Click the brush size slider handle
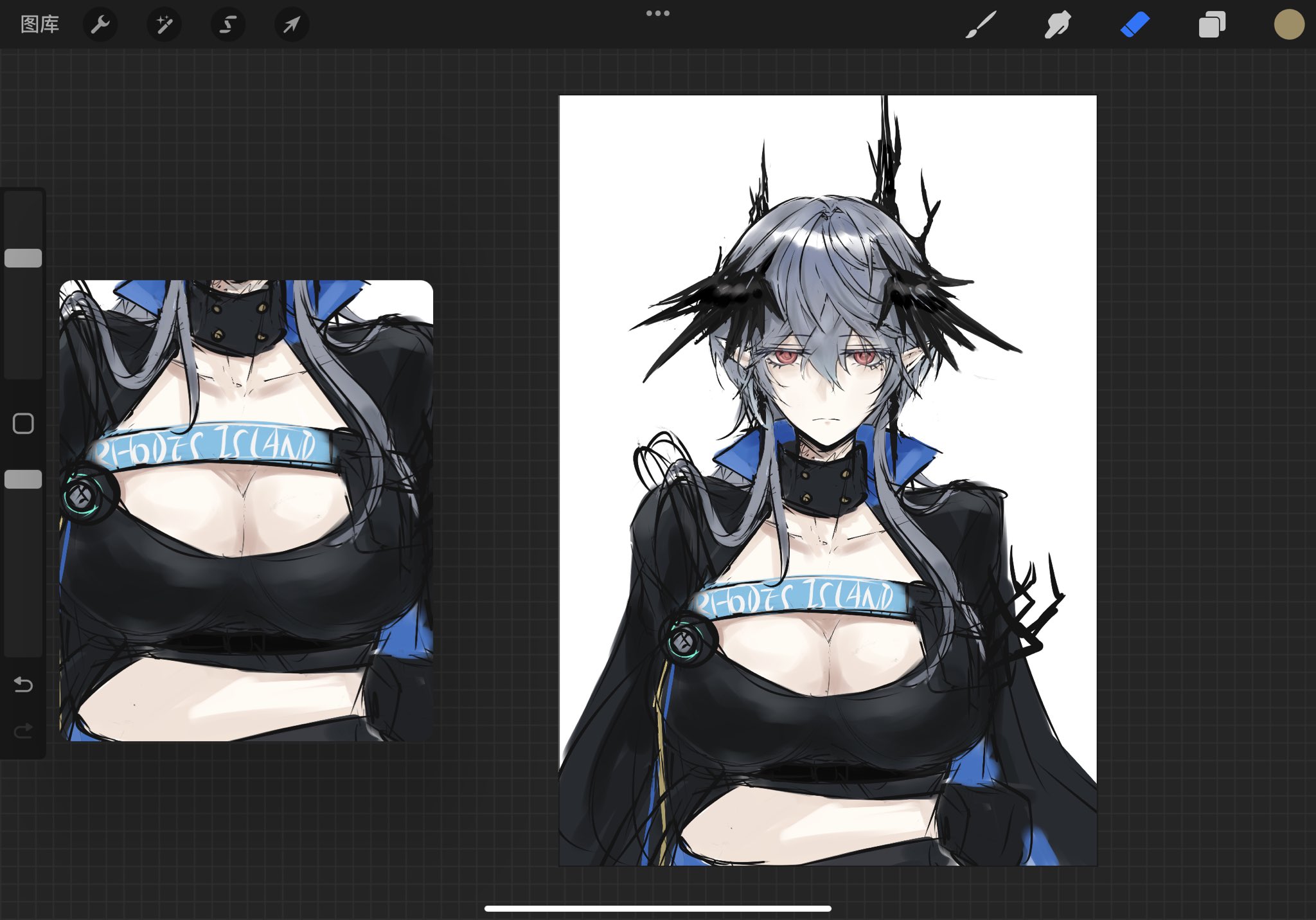This screenshot has height=920, width=1316. click(x=23, y=258)
